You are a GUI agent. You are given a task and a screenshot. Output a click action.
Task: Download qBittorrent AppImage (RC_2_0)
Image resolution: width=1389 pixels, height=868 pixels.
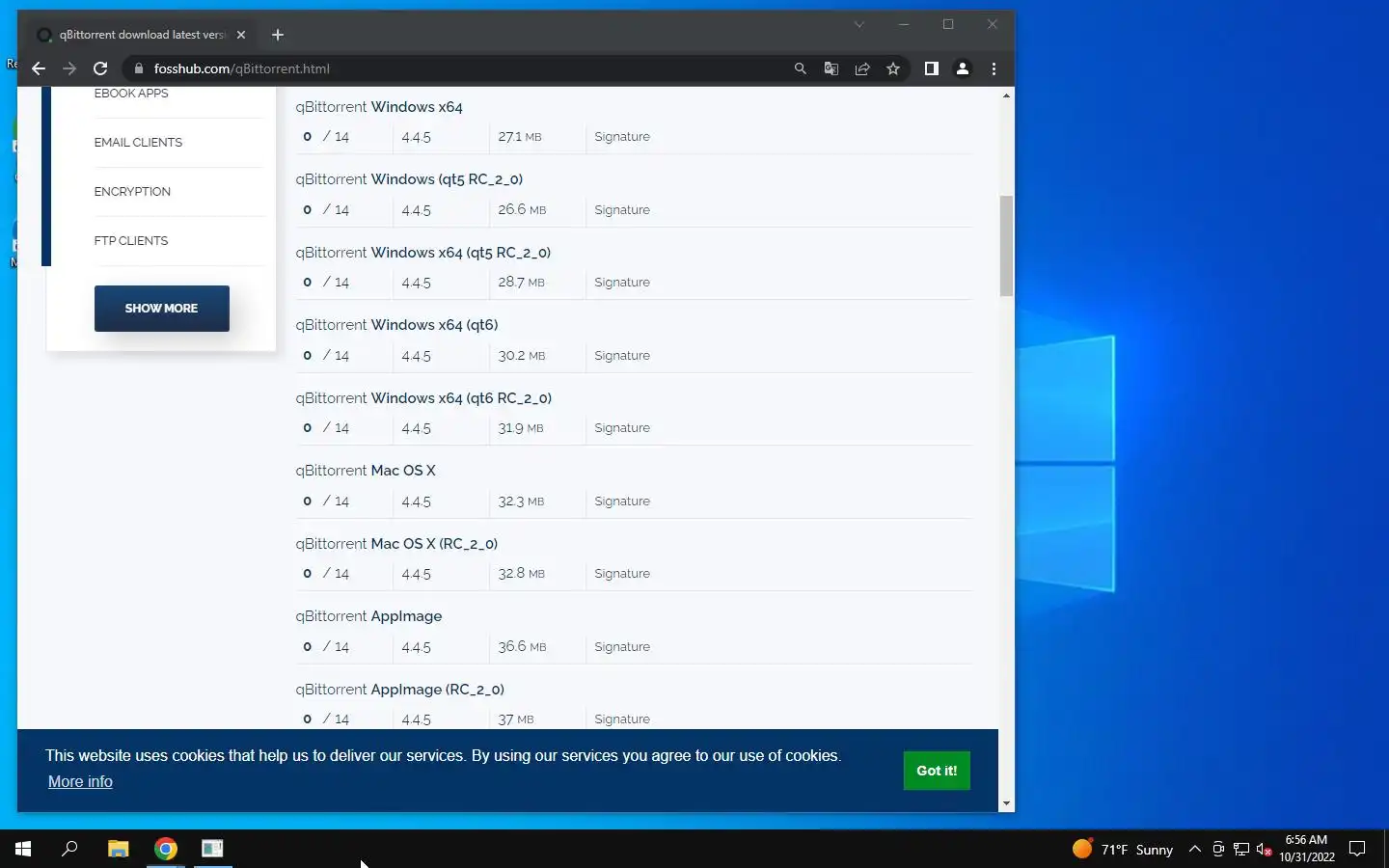399,690
